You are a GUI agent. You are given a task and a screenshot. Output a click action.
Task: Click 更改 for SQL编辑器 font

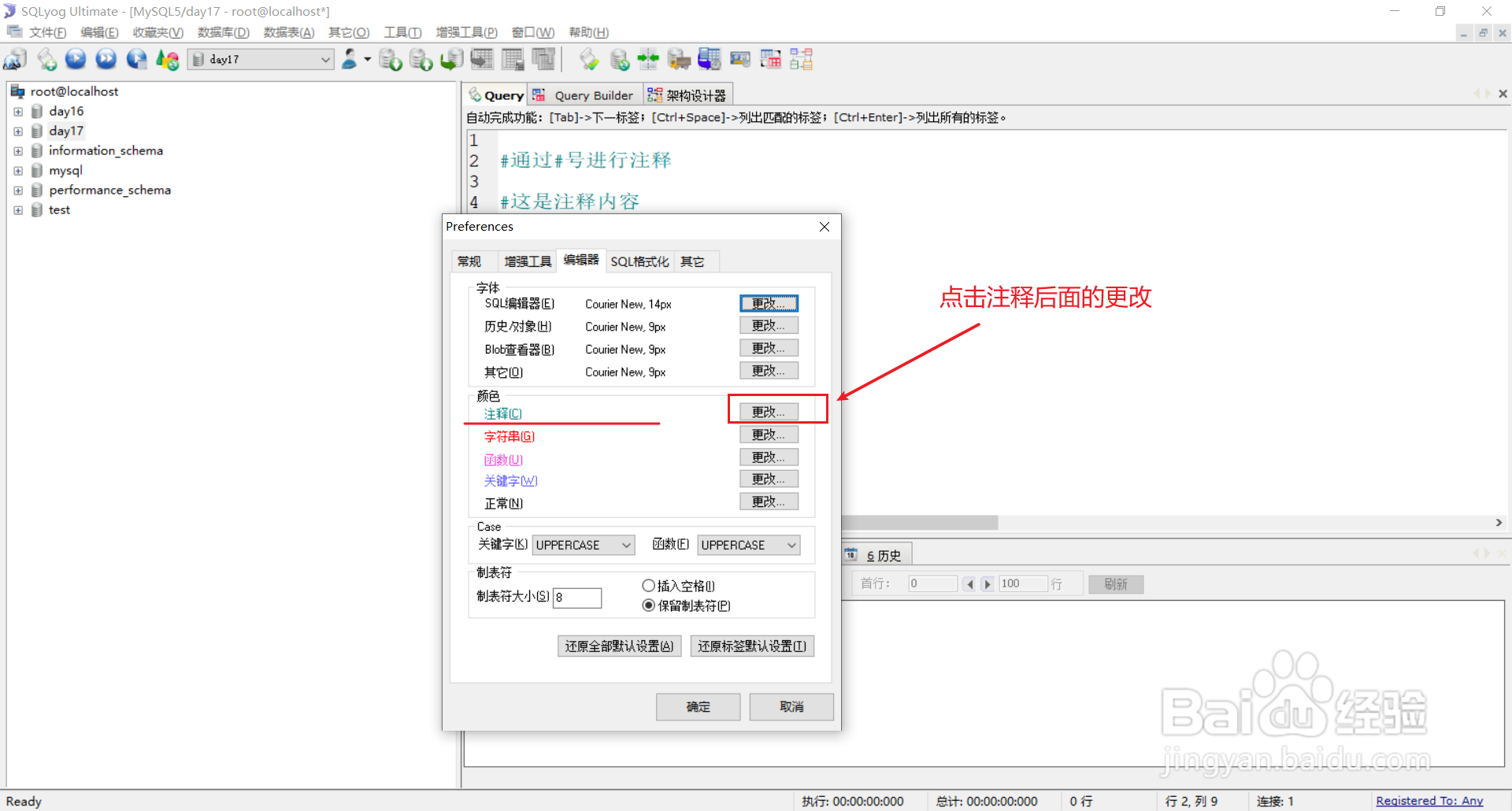click(x=769, y=303)
